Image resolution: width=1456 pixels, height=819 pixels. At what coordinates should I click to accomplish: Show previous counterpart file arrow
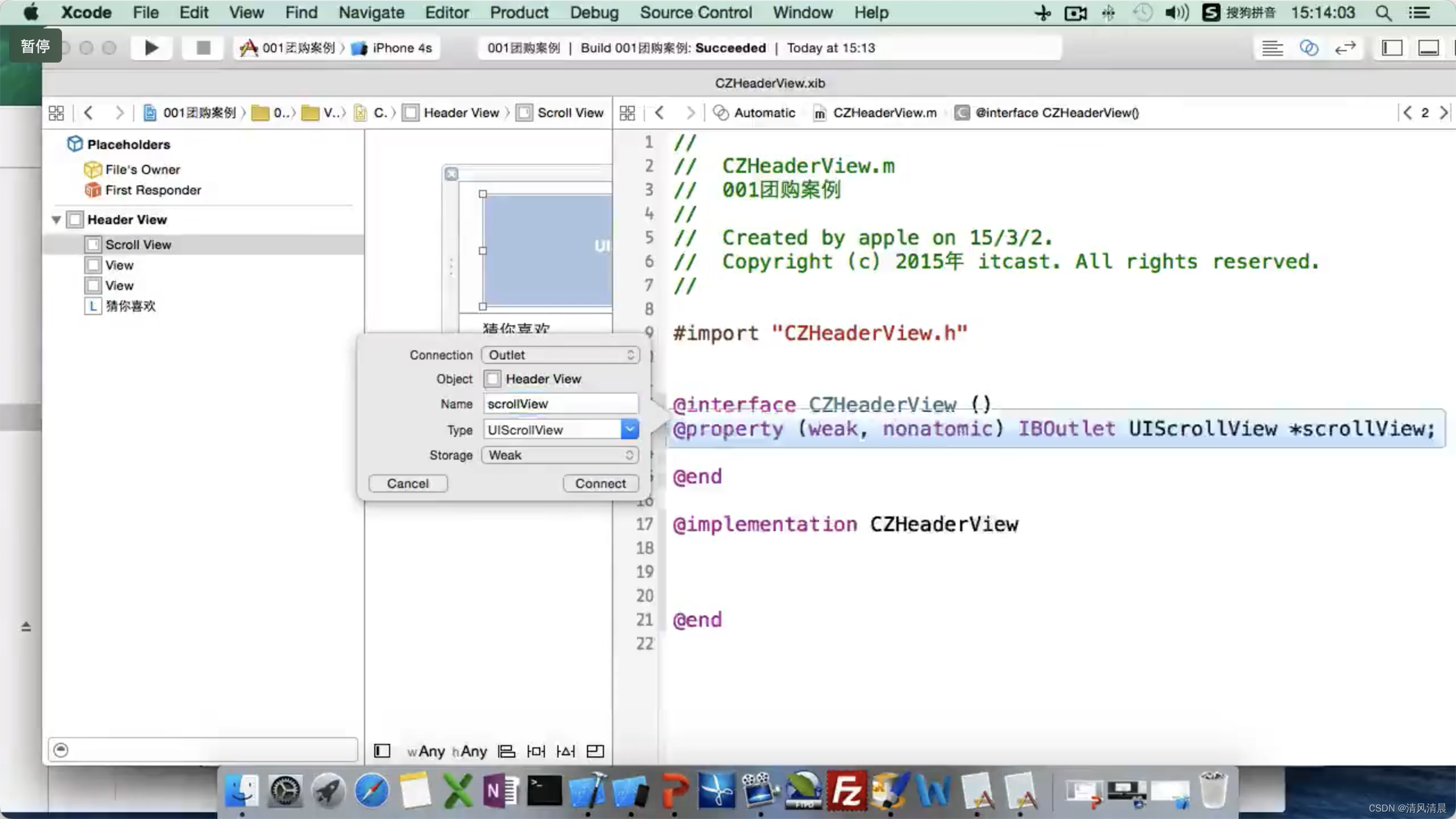1407,113
